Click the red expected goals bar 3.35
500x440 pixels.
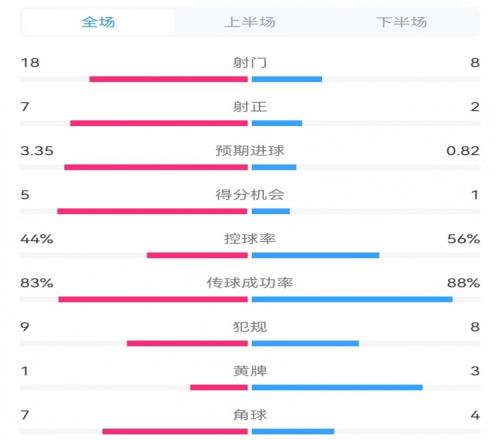pyautogui.click(x=156, y=167)
